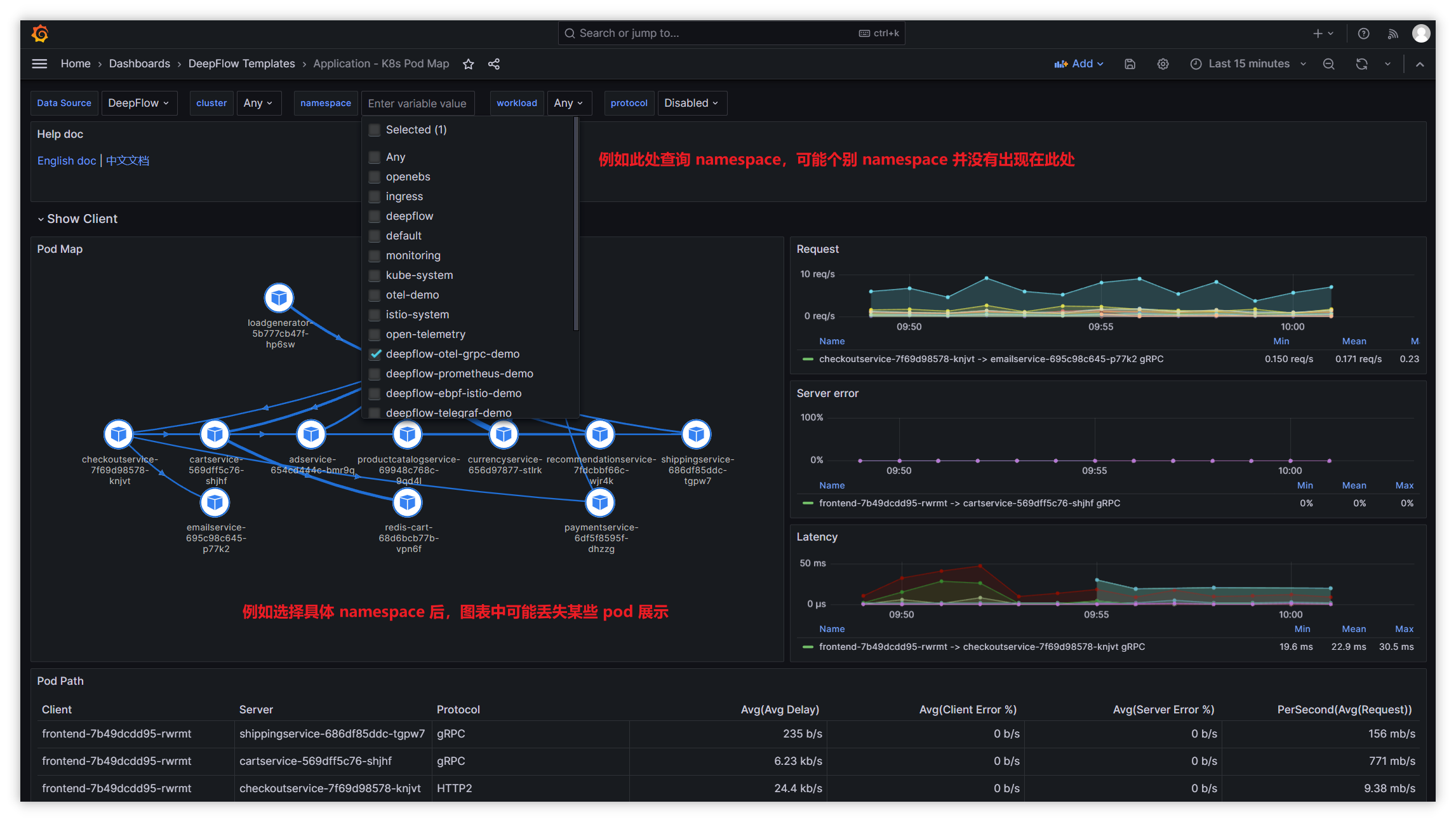The width and height of the screenshot is (1456, 822).
Task: Go to Dashboards via breadcrumb
Action: tap(139, 64)
